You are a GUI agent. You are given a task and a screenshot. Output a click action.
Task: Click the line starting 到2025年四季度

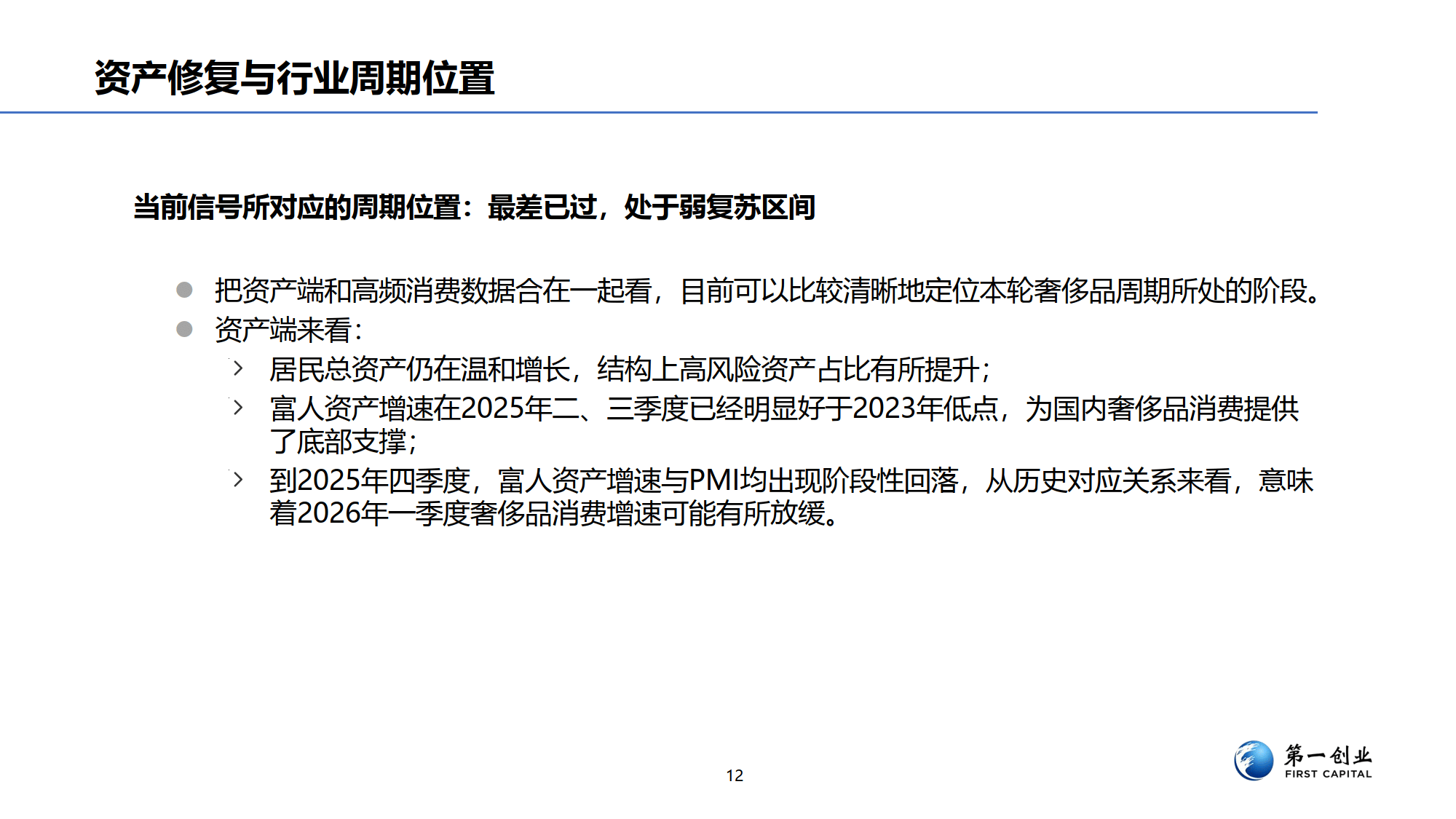[791, 481]
